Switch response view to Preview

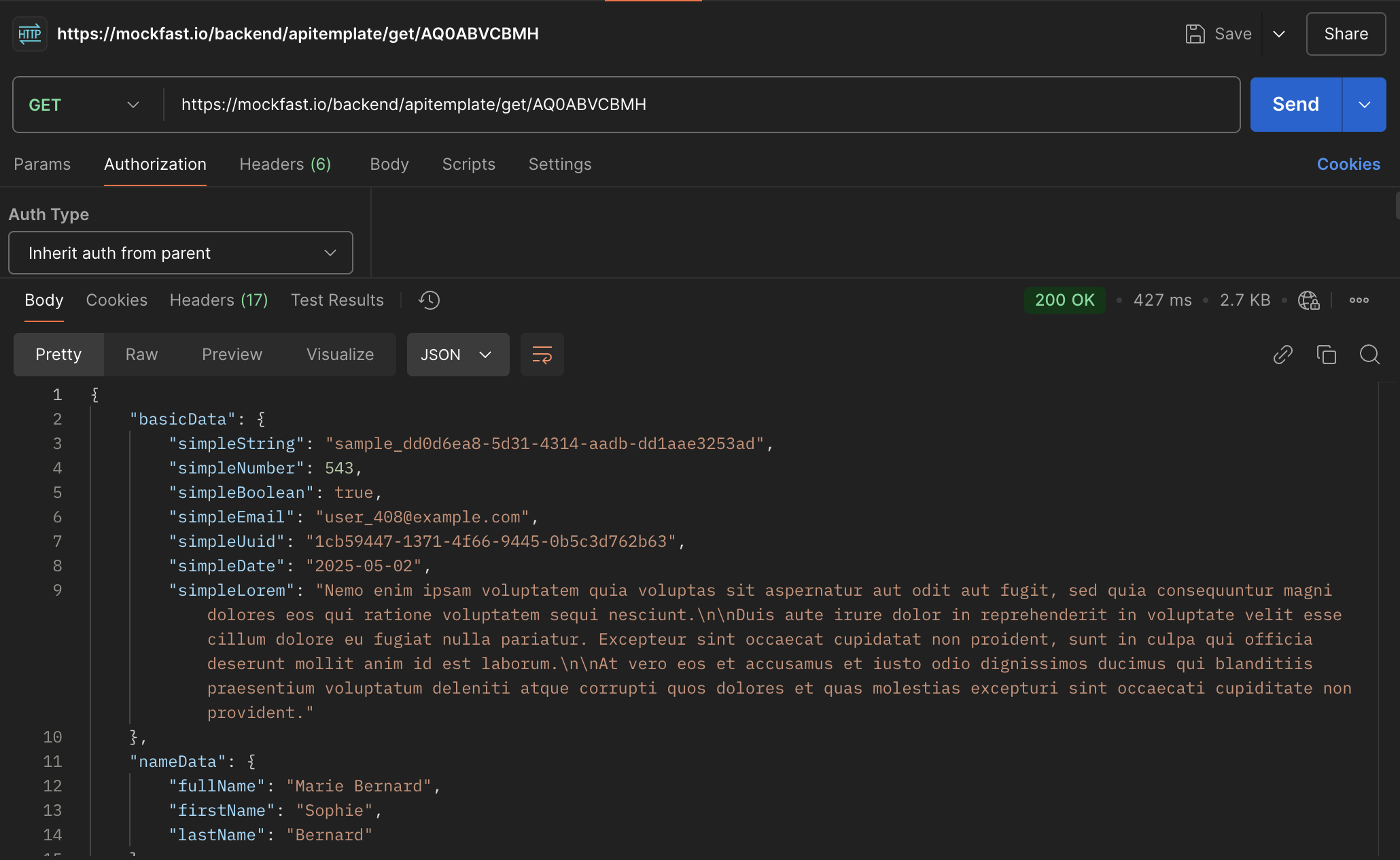click(232, 355)
